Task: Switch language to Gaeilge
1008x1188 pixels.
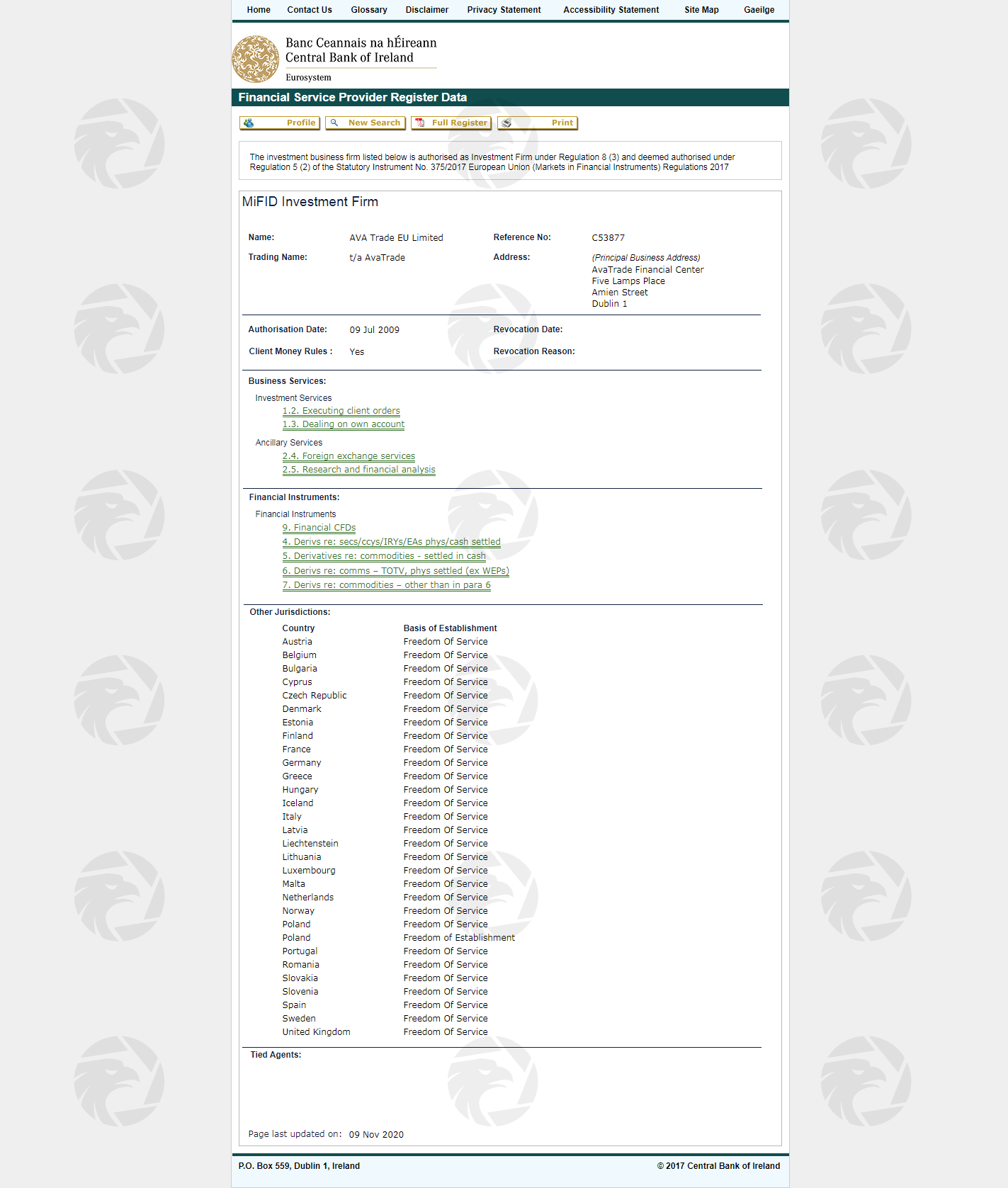Action: (x=759, y=10)
